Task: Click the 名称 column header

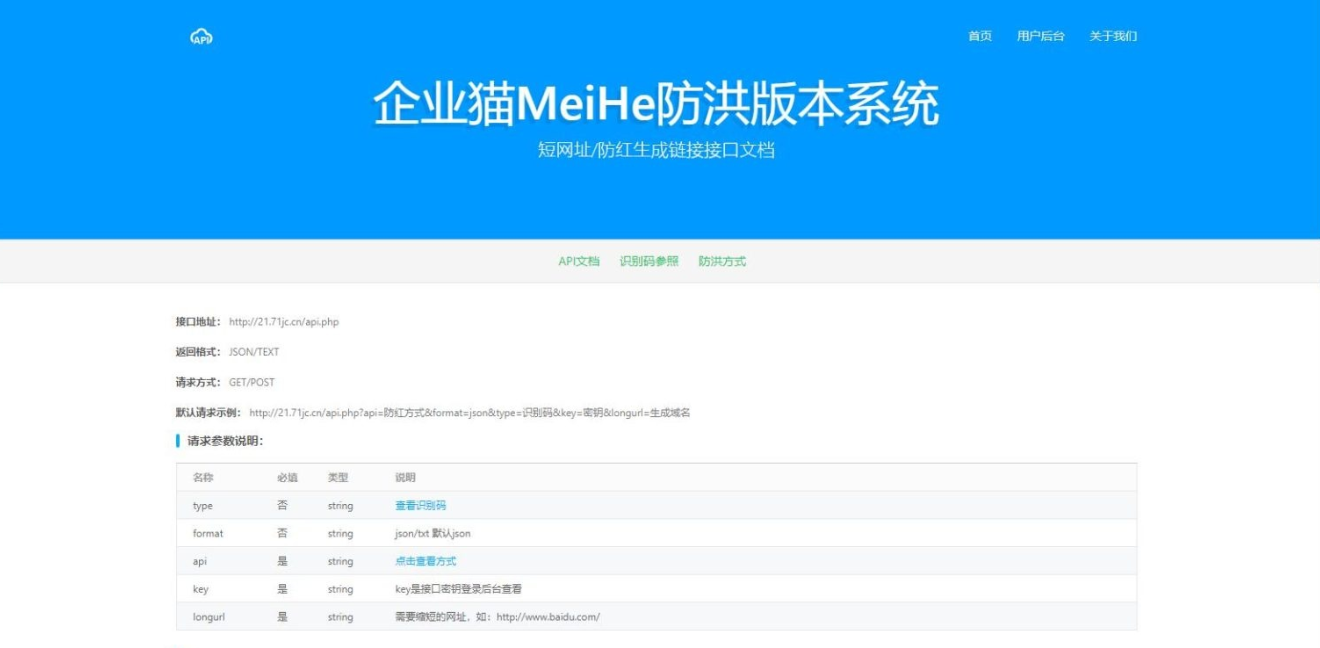Action: tap(203, 478)
